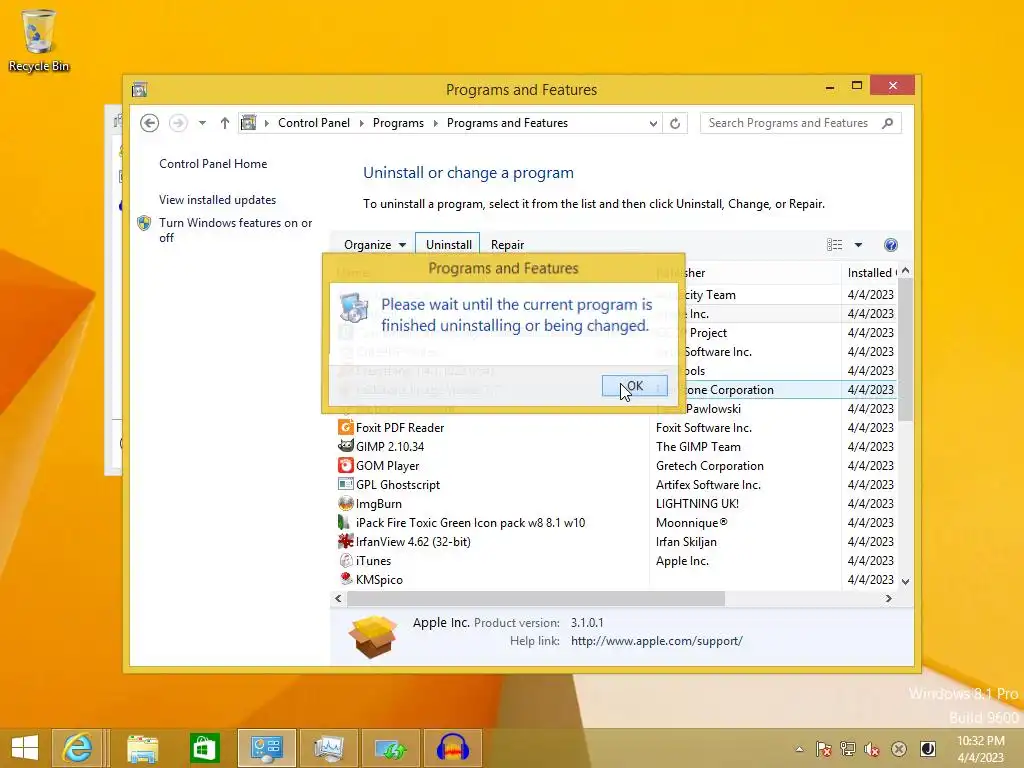Show hidden system tray icons
The height and width of the screenshot is (768, 1024).
coord(799,749)
